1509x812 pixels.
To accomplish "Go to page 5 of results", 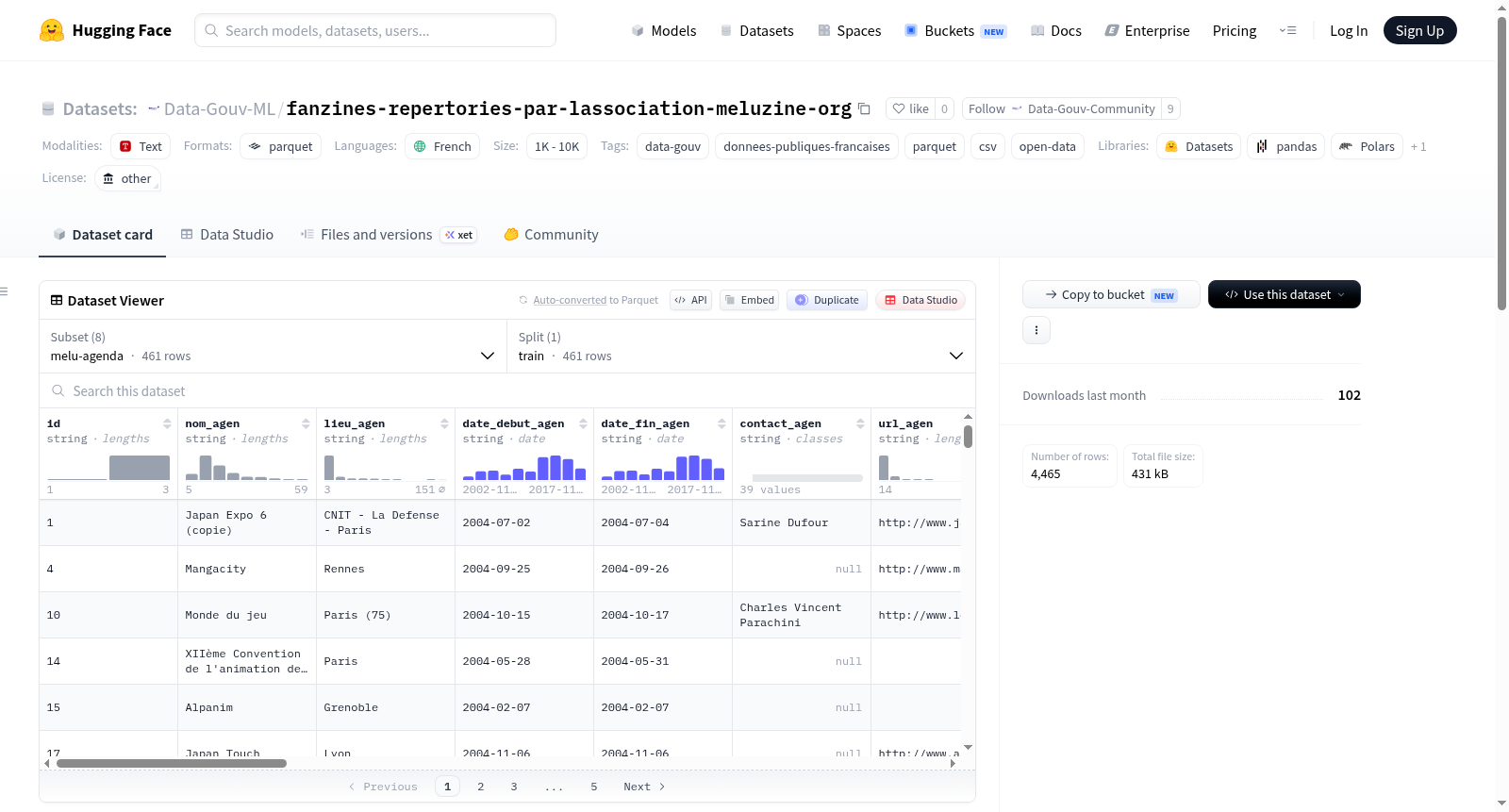I will coord(594,787).
